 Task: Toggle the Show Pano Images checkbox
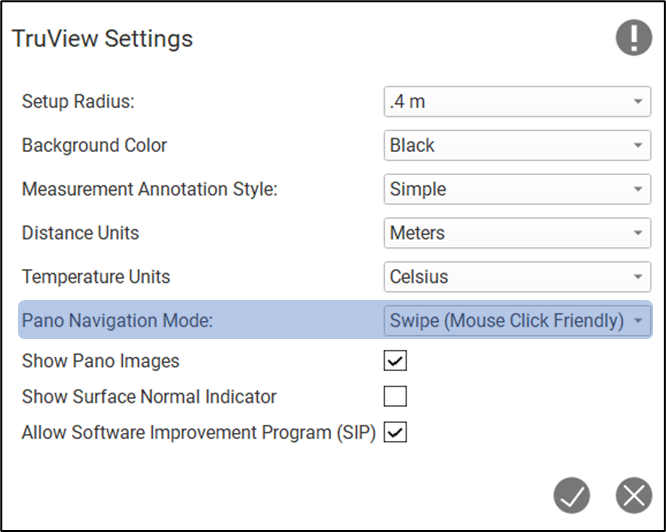tap(396, 361)
